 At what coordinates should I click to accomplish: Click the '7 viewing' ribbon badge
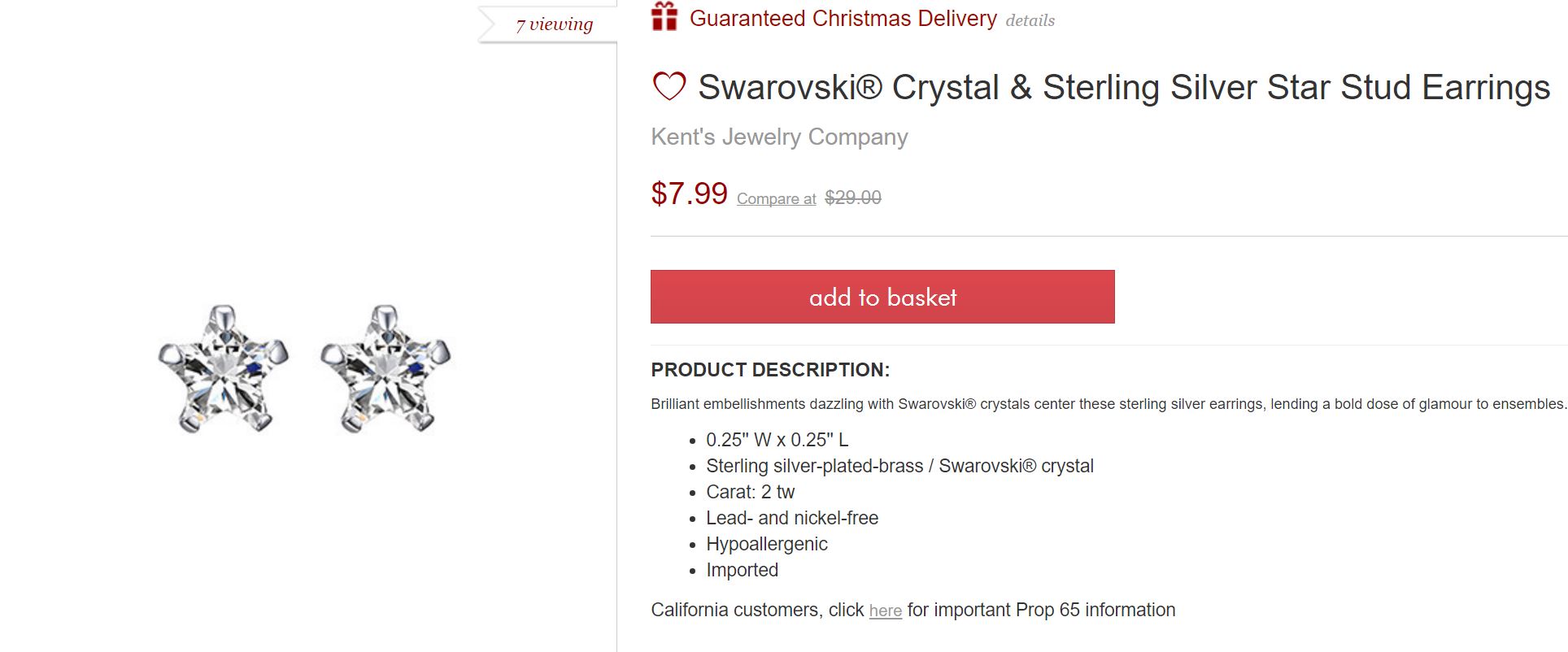click(553, 24)
